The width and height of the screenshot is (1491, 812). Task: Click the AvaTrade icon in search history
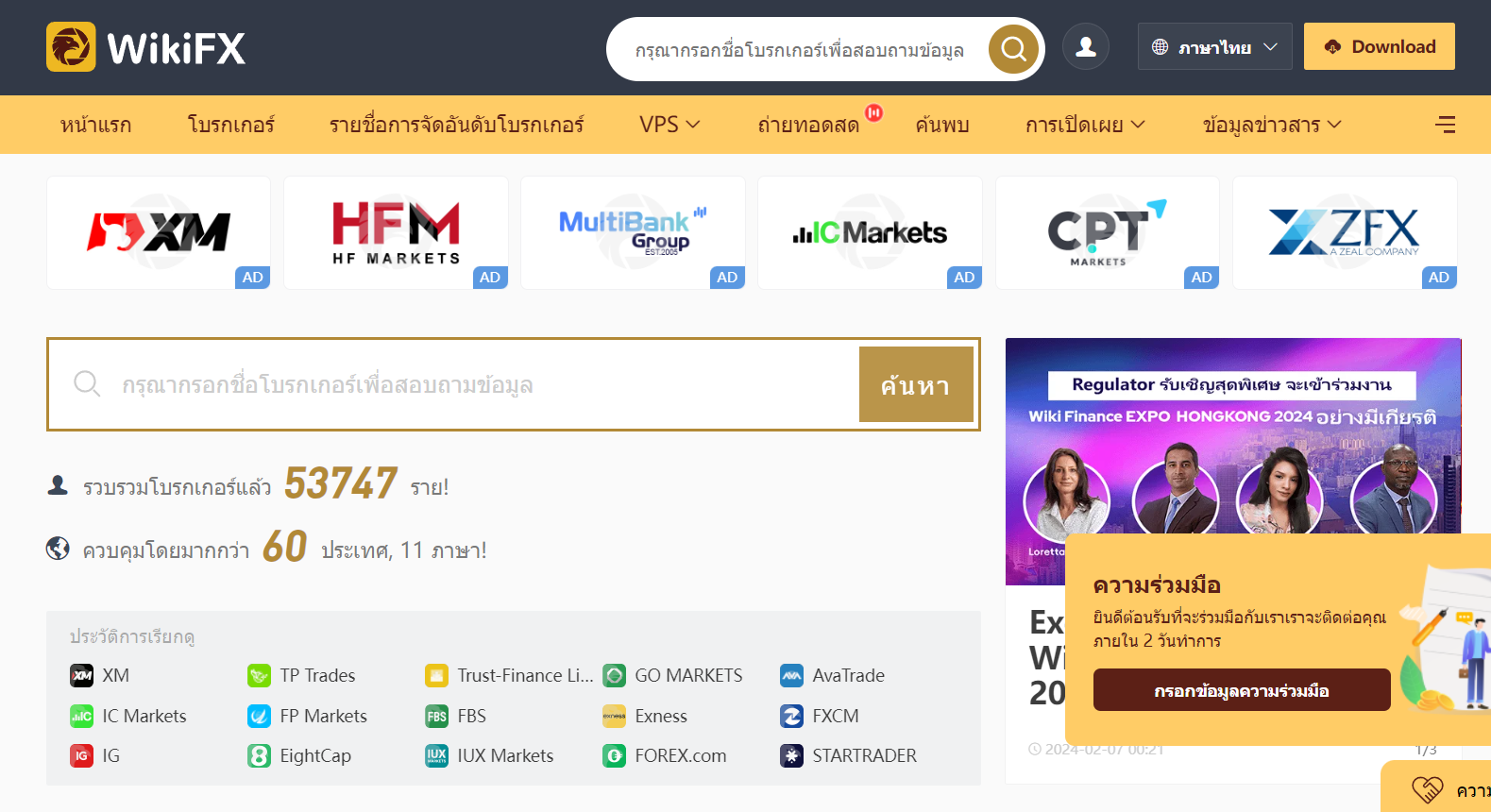coord(791,675)
